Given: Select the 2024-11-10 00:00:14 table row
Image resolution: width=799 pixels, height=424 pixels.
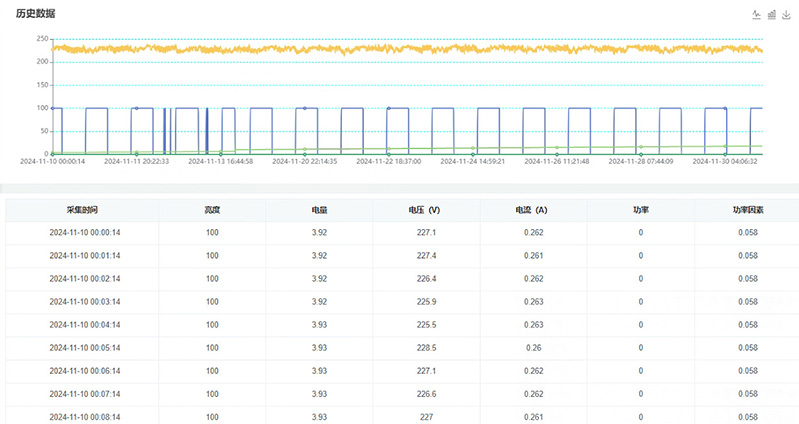Looking at the screenshot, I should 85,232.
